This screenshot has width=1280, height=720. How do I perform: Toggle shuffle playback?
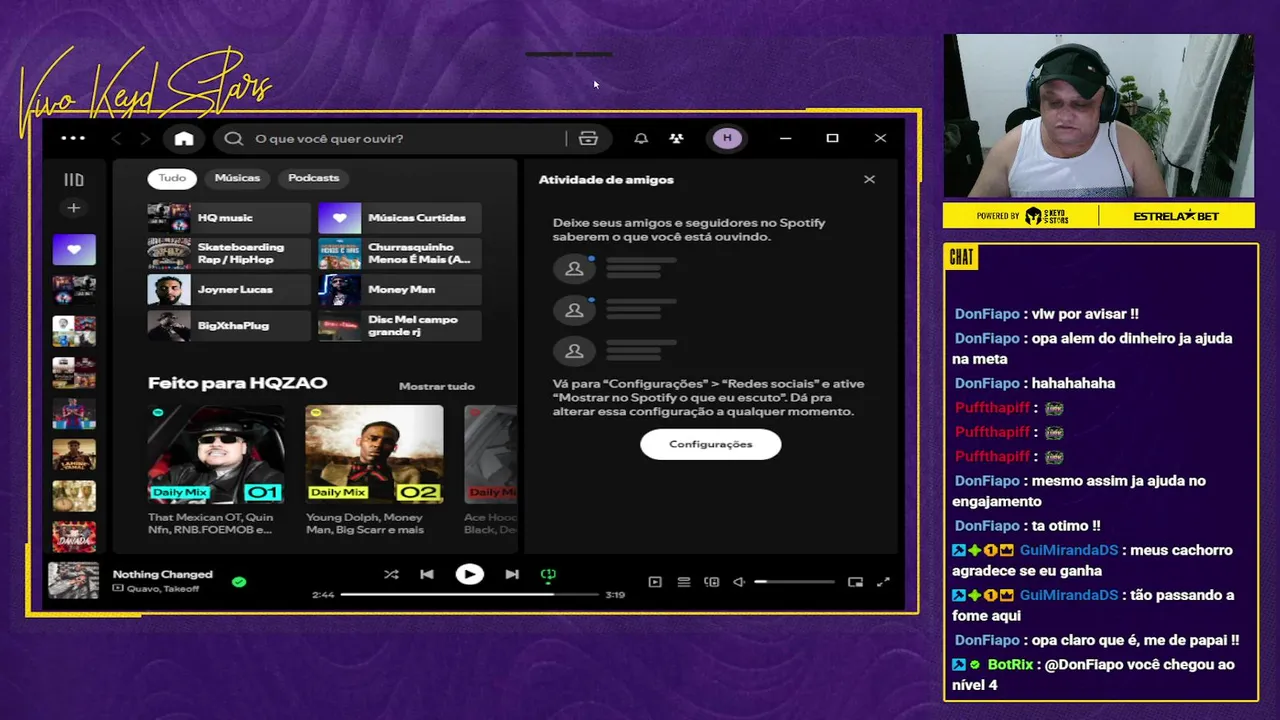(x=391, y=574)
